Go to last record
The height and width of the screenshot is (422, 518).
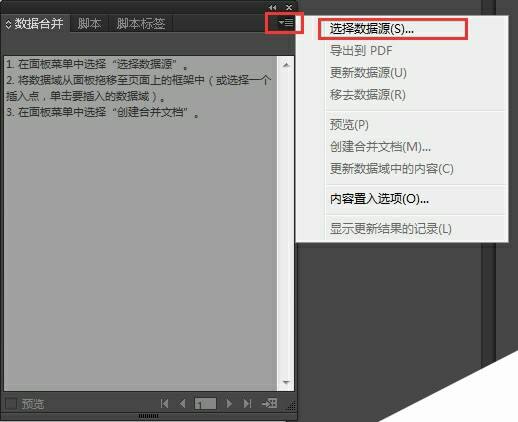(247, 404)
